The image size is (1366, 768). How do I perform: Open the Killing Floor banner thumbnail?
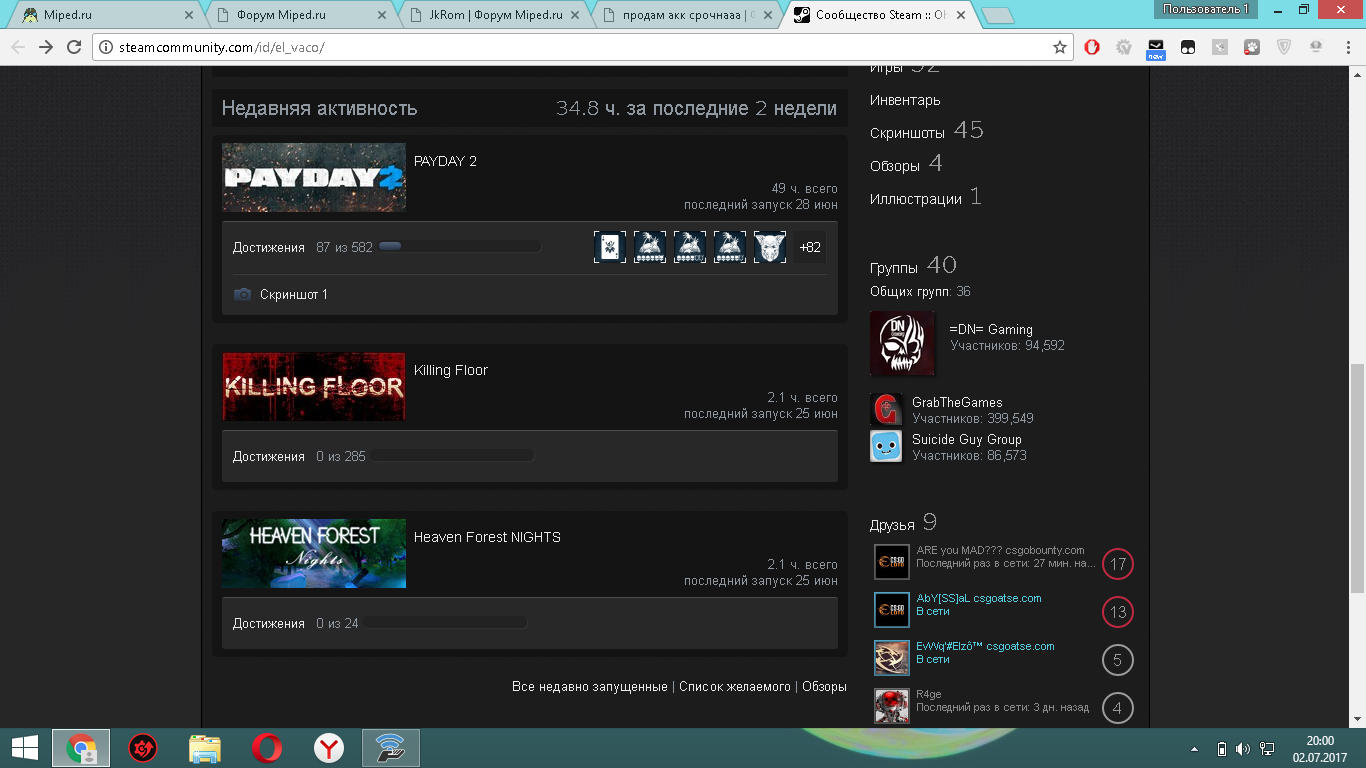tap(314, 386)
